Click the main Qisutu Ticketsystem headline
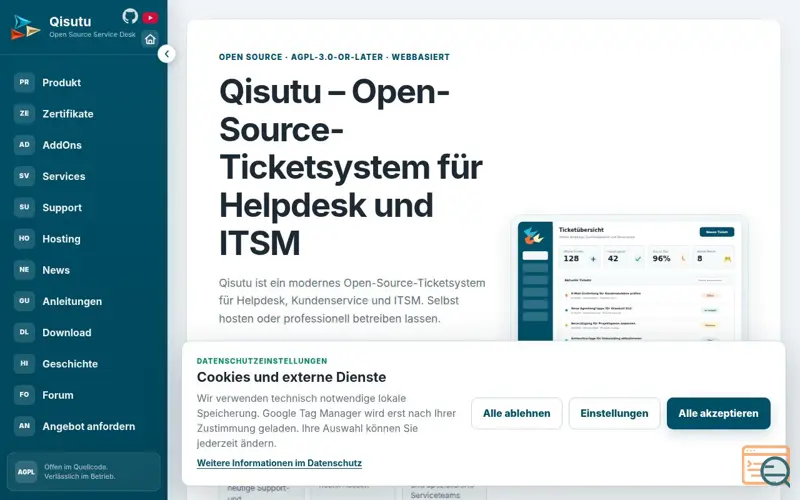The width and height of the screenshot is (800, 500). (x=351, y=167)
